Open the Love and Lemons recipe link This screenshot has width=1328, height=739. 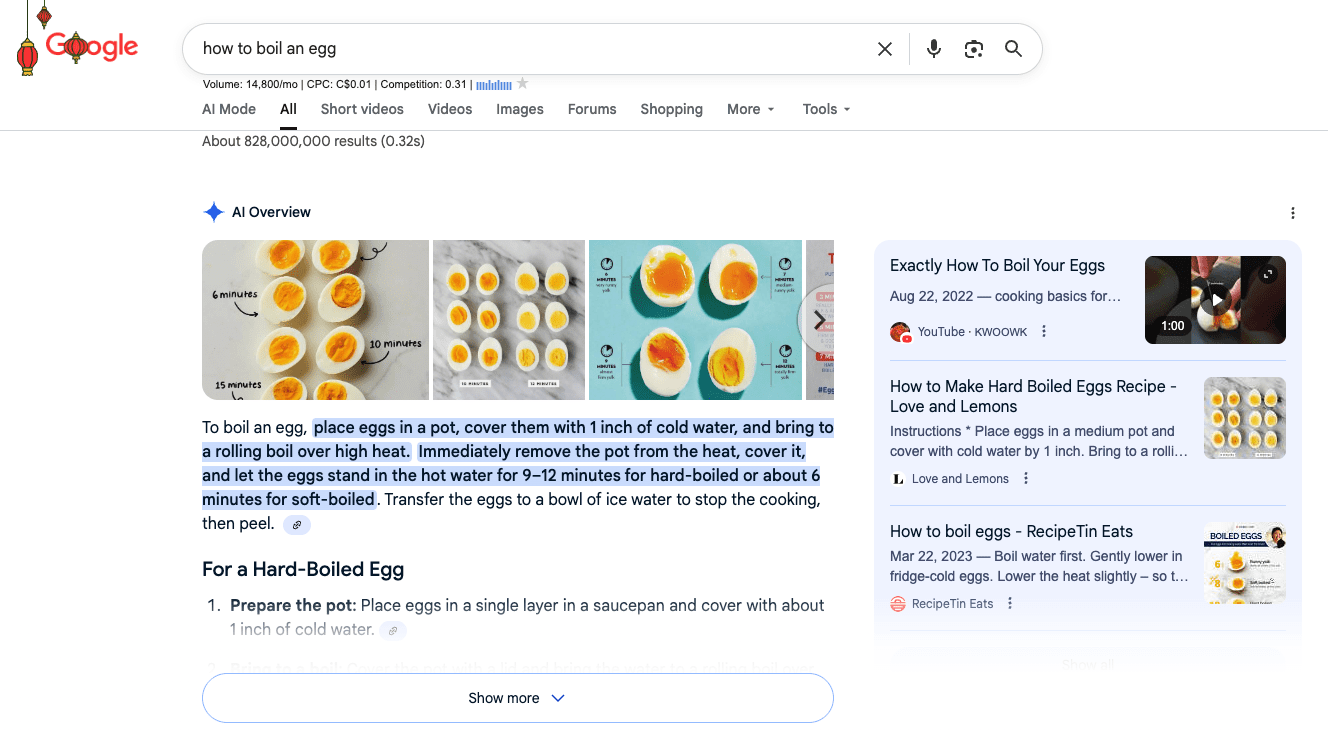coord(1034,396)
